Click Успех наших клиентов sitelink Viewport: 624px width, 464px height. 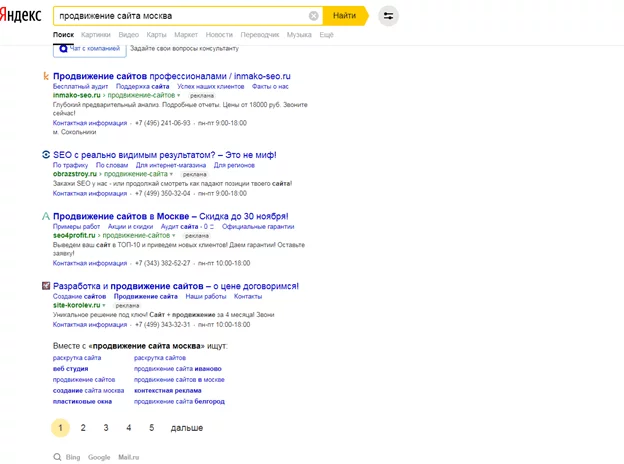point(211,86)
